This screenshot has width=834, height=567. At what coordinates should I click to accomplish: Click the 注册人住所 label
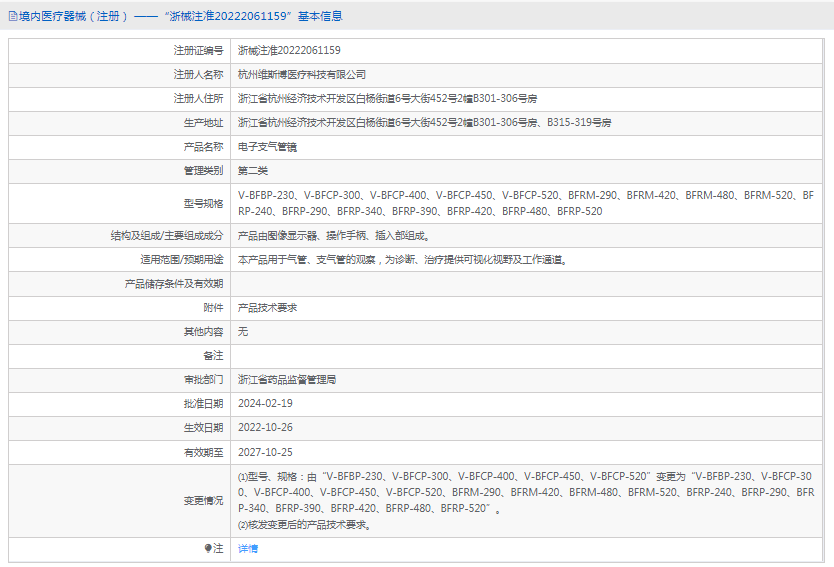click(x=198, y=98)
